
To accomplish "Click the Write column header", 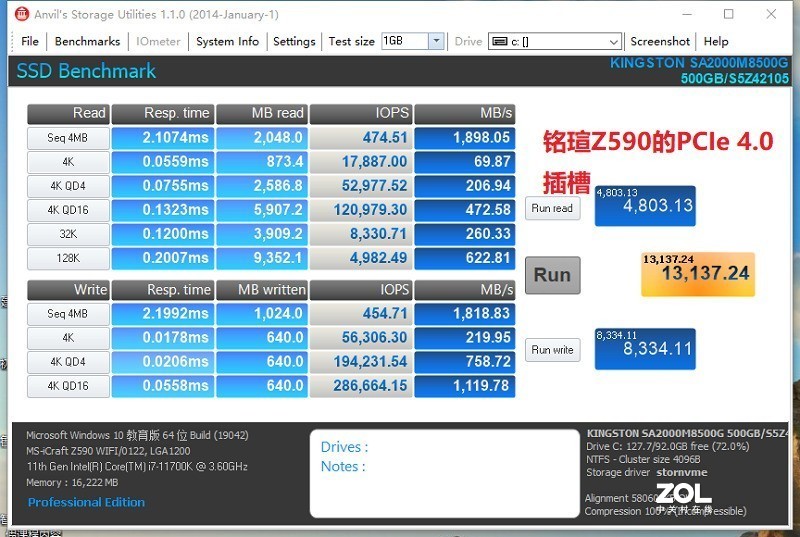I will (x=68, y=290).
